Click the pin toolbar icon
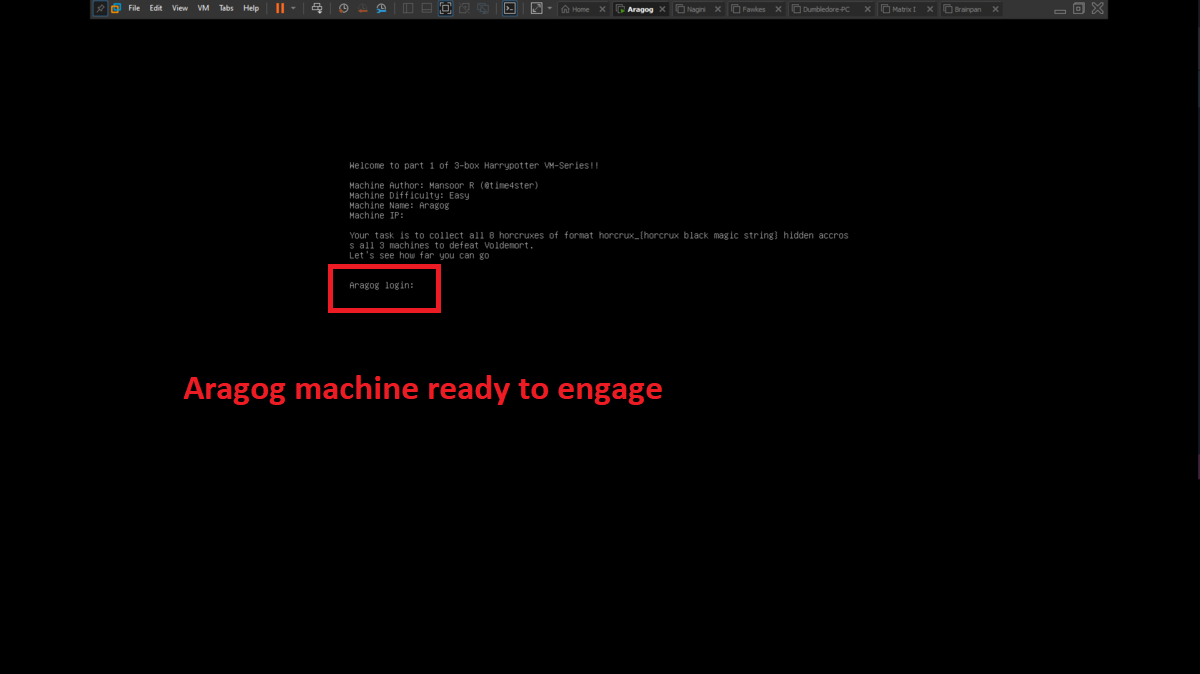Viewport: 1200px width, 674px height. pyautogui.click(x=100, y=8)
